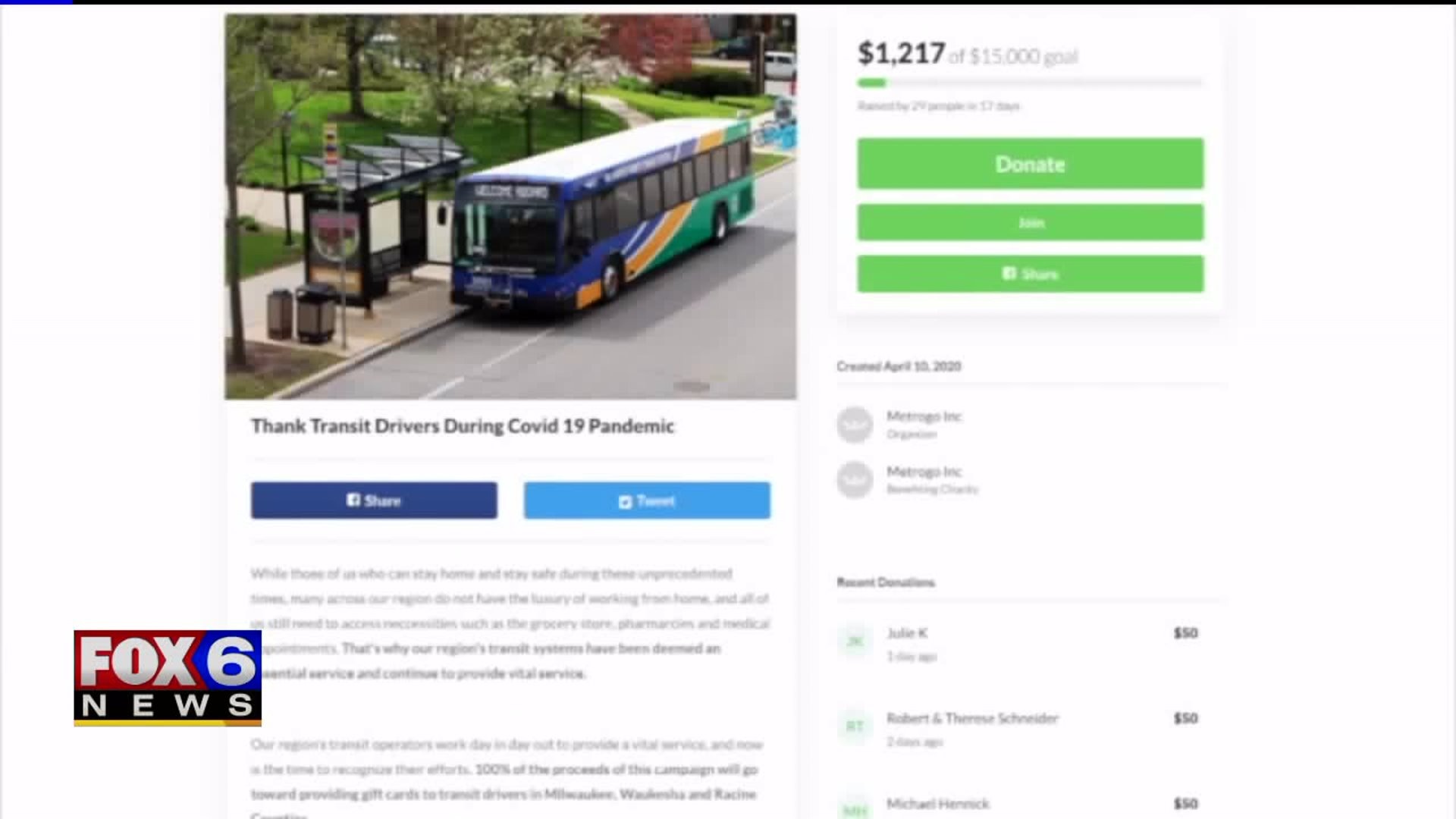Viewport: 1456px width, 819px height.
Task: Open the Metrogo Inc organizer link
Action: 924,416
